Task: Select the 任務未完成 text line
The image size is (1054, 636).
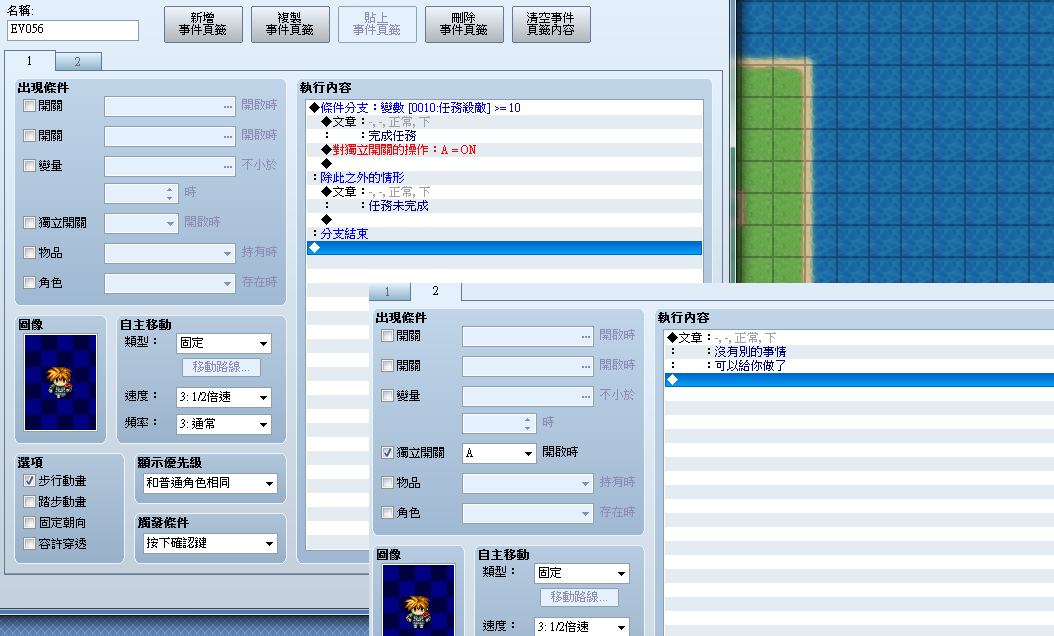Action: point(505,206)
